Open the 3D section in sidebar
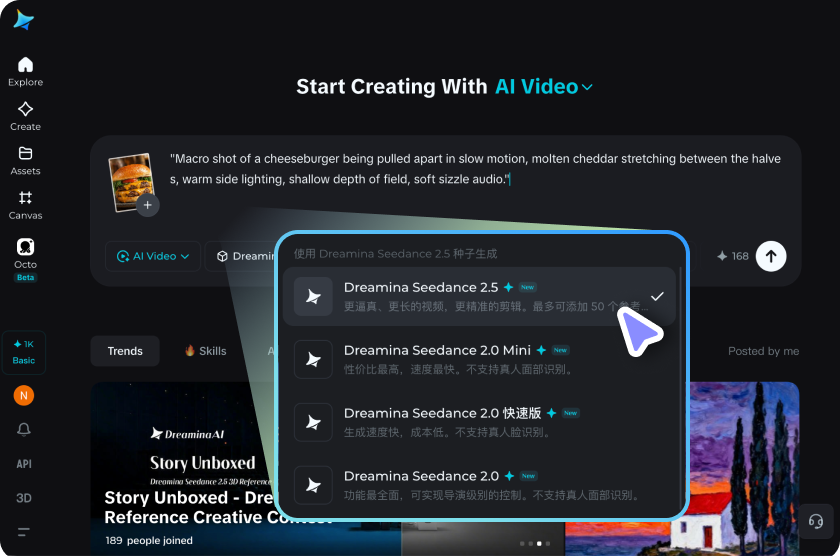 (x=24, y=498)
